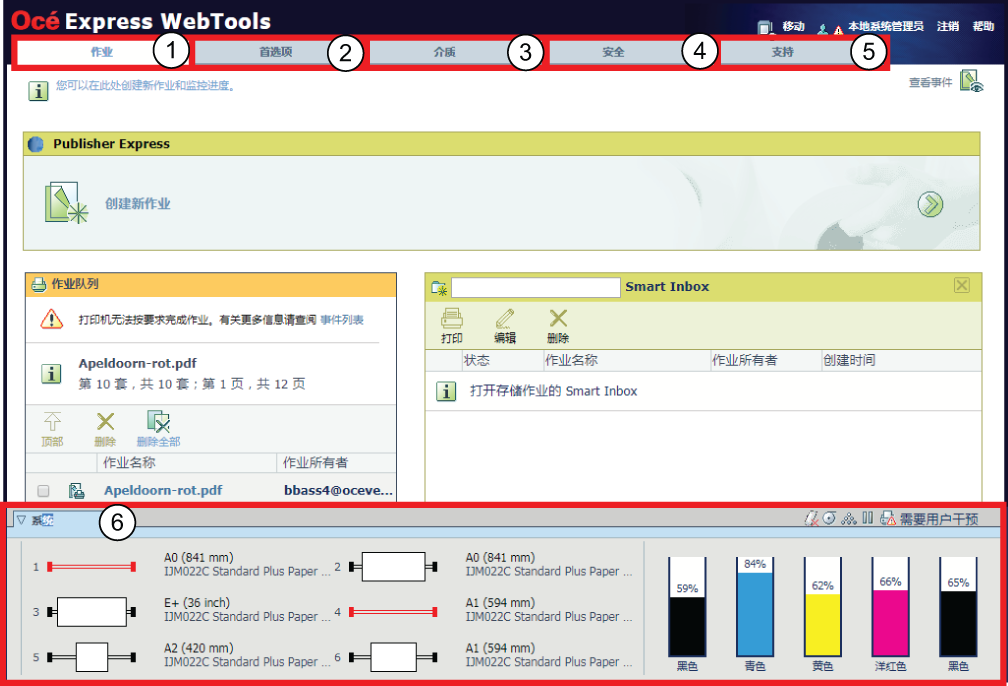Image resolution: width=1008 pixels, height=686 pixels.
Task: Select roll 5 A2 media icon
Action: point(91,657)
